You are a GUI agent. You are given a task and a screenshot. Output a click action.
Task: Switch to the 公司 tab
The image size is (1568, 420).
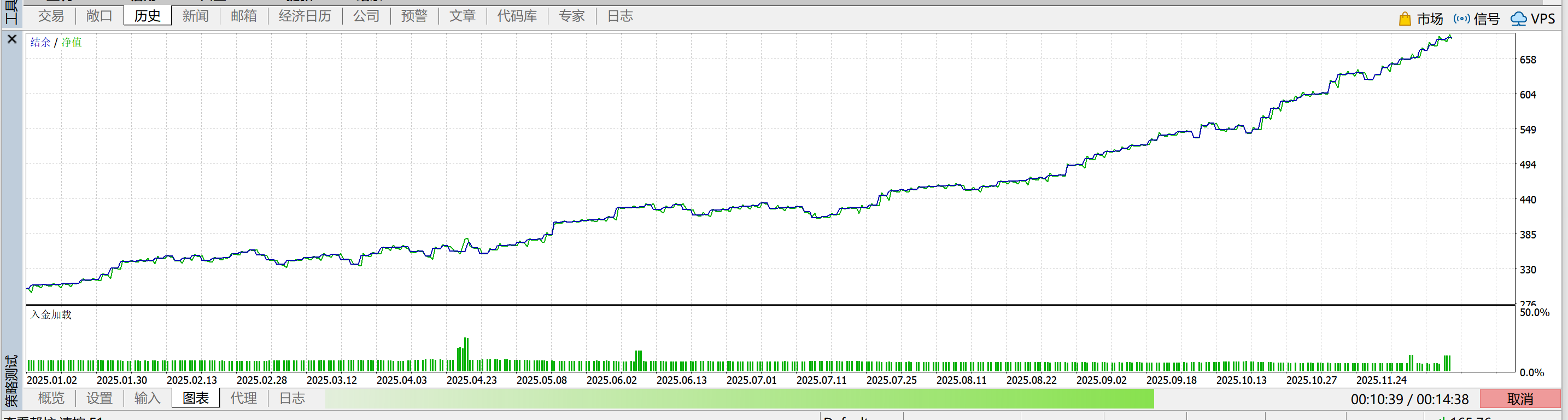[x=366, y=16]
